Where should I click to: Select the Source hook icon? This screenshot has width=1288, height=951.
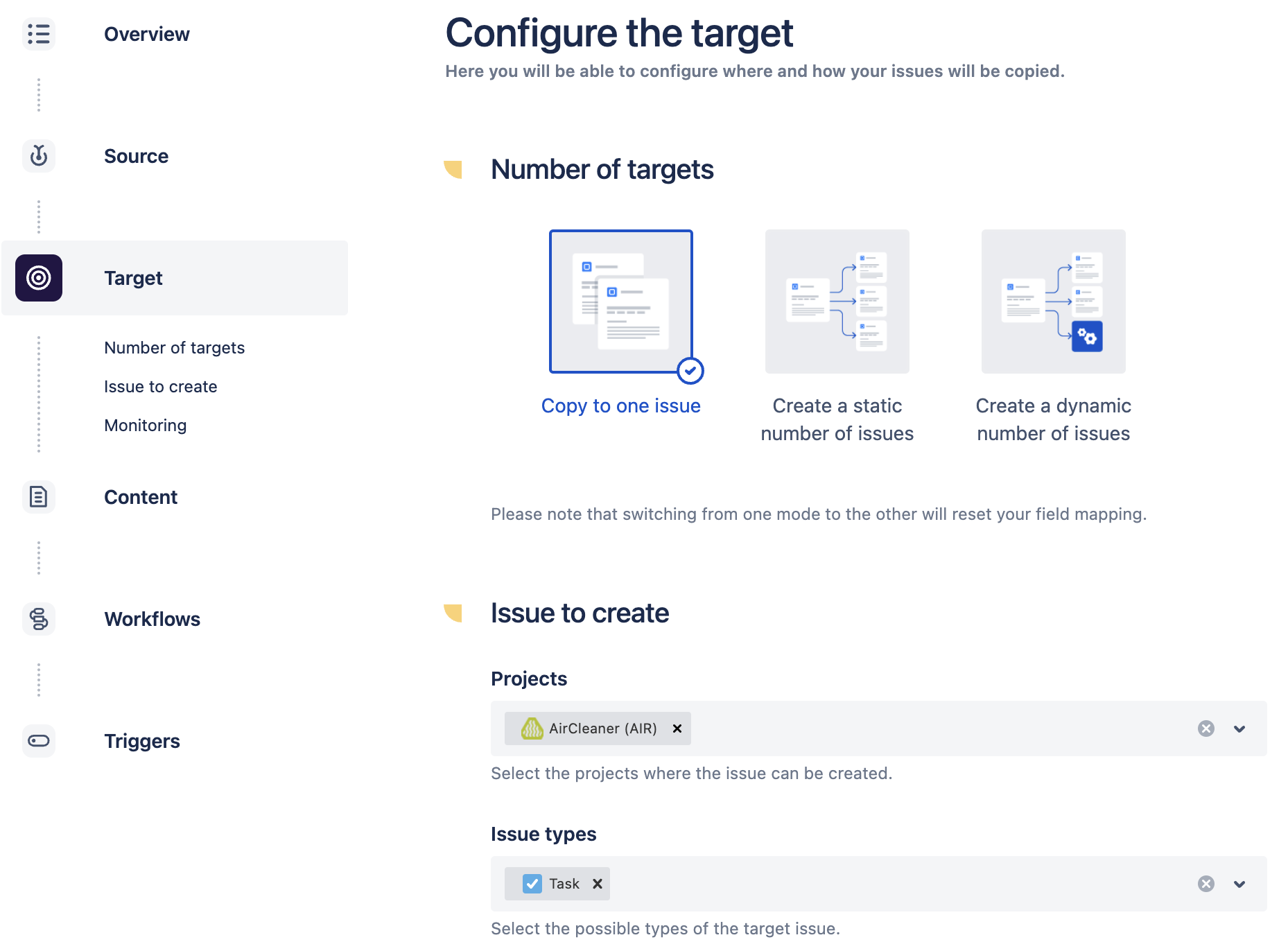(39, 156)
